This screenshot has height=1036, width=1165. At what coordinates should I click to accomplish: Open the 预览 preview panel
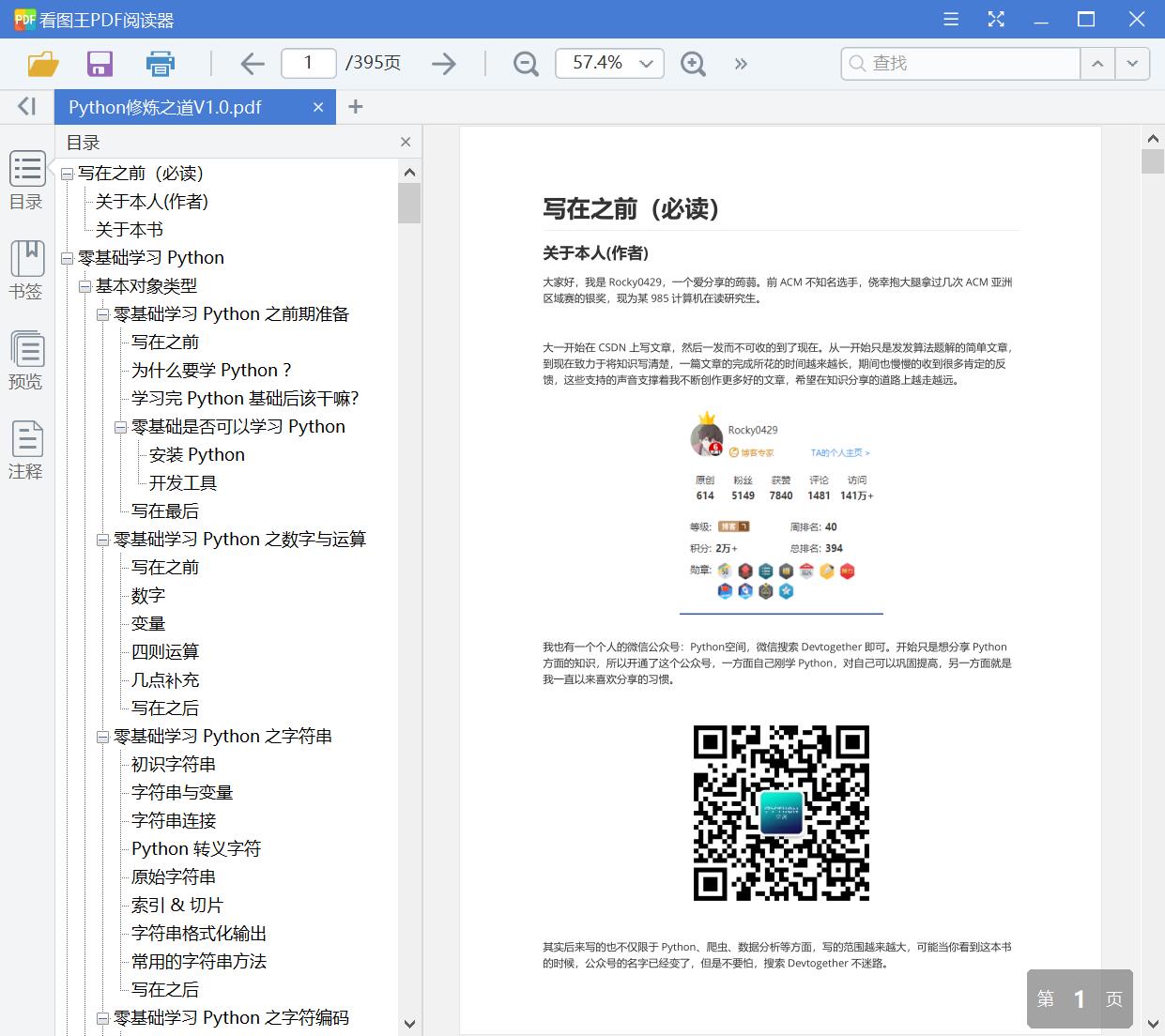[x=27, y=360]
